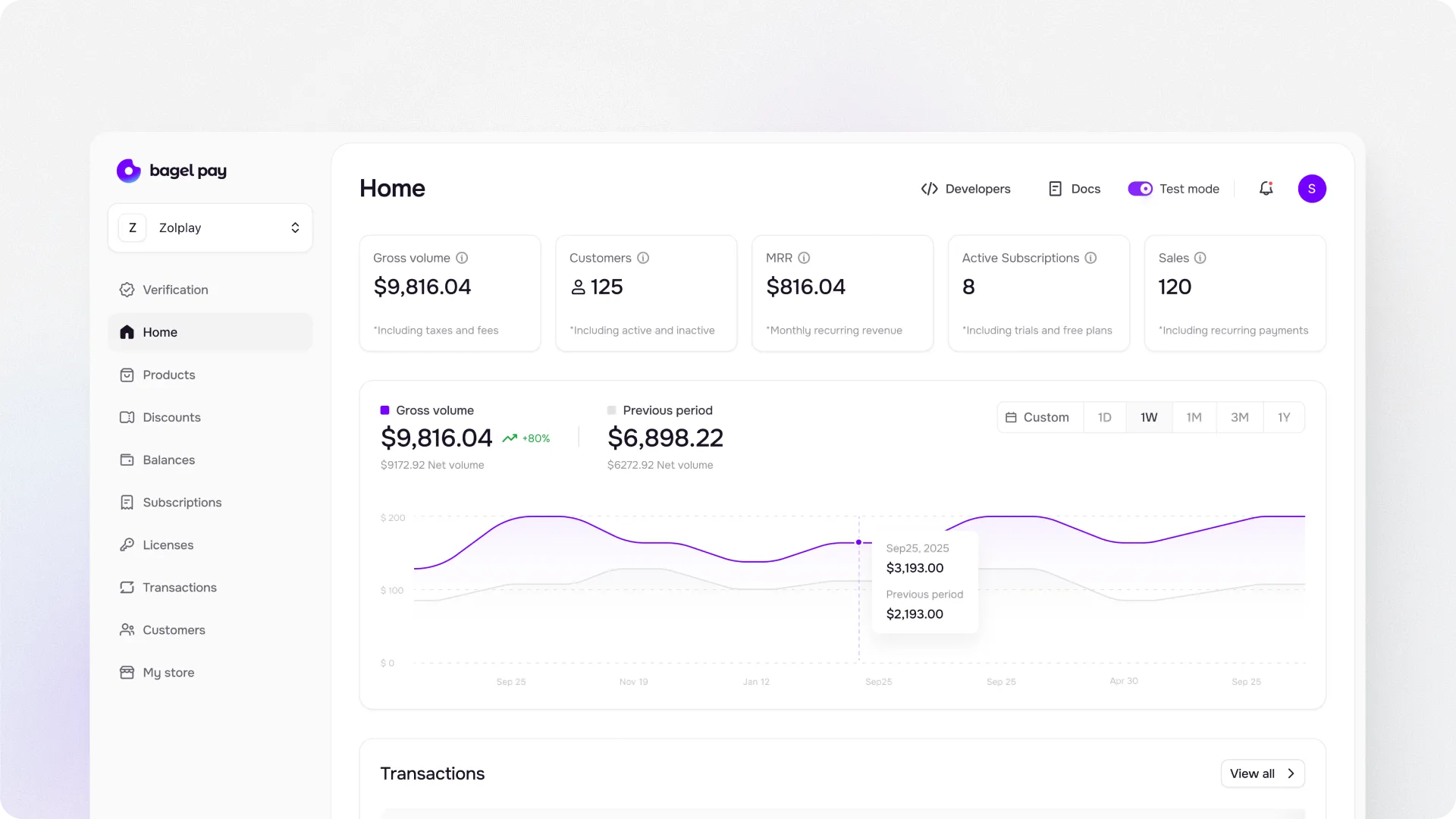This screenshot has width=1456, height=819.
Task: Click the person icon beside 125
Action: pyautogui.click(x=578, y=287)
